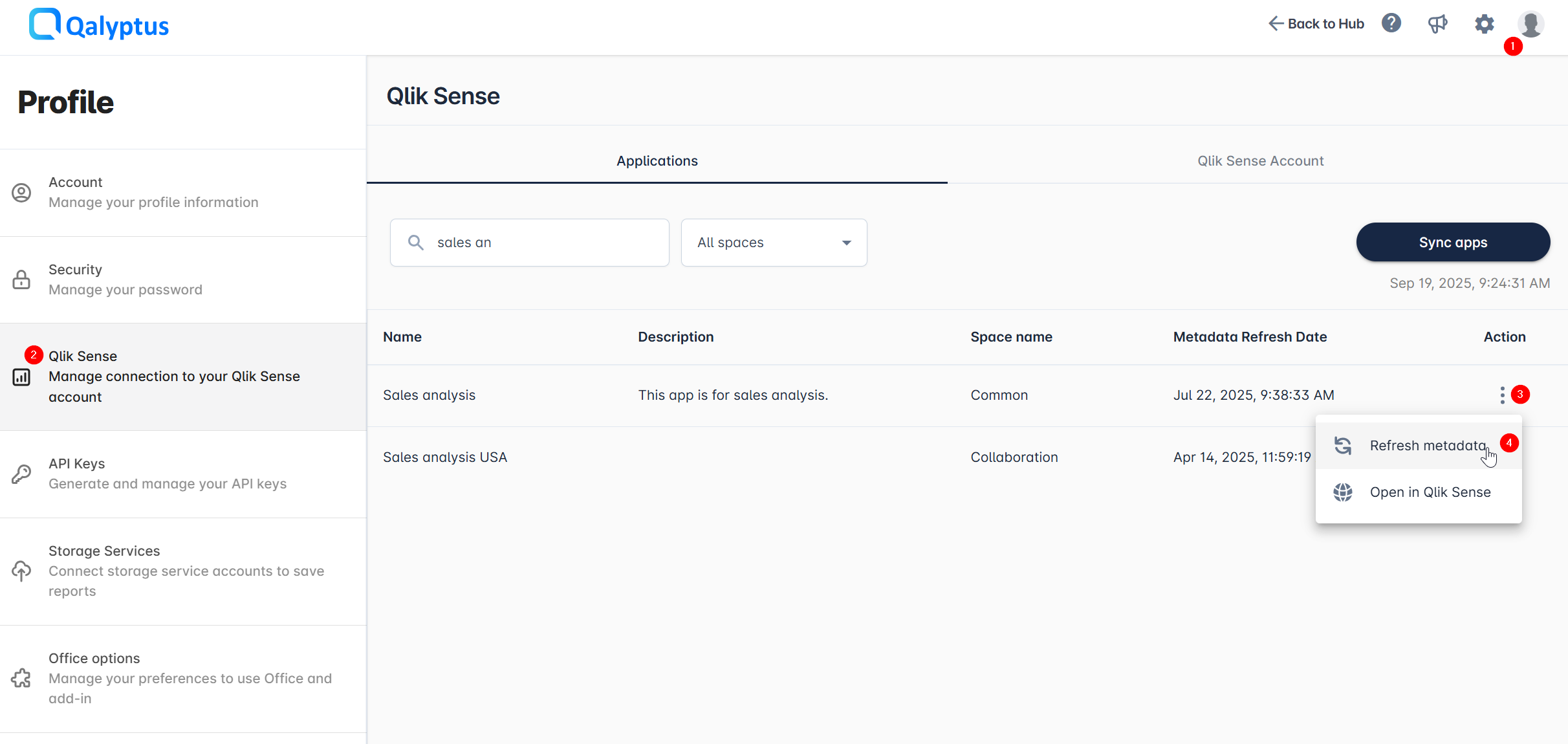1568x744 pixels.
Task: Click inside the app search field
Action: tap(529, 242)
